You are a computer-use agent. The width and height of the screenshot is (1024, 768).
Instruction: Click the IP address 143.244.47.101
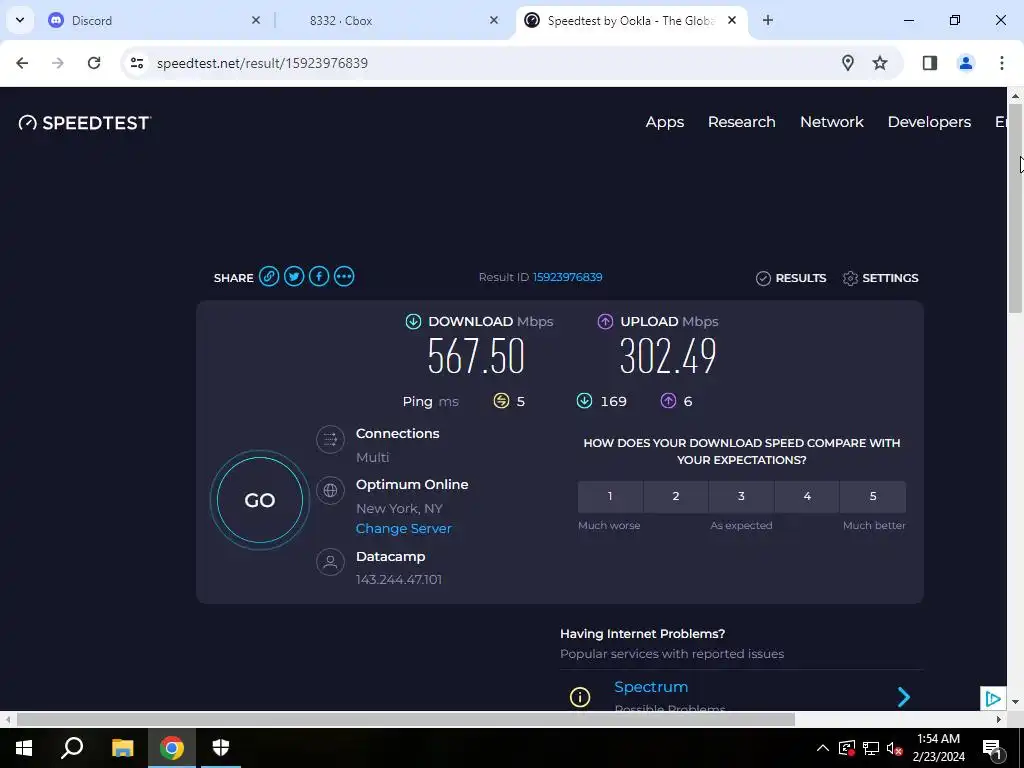[399, 579]
